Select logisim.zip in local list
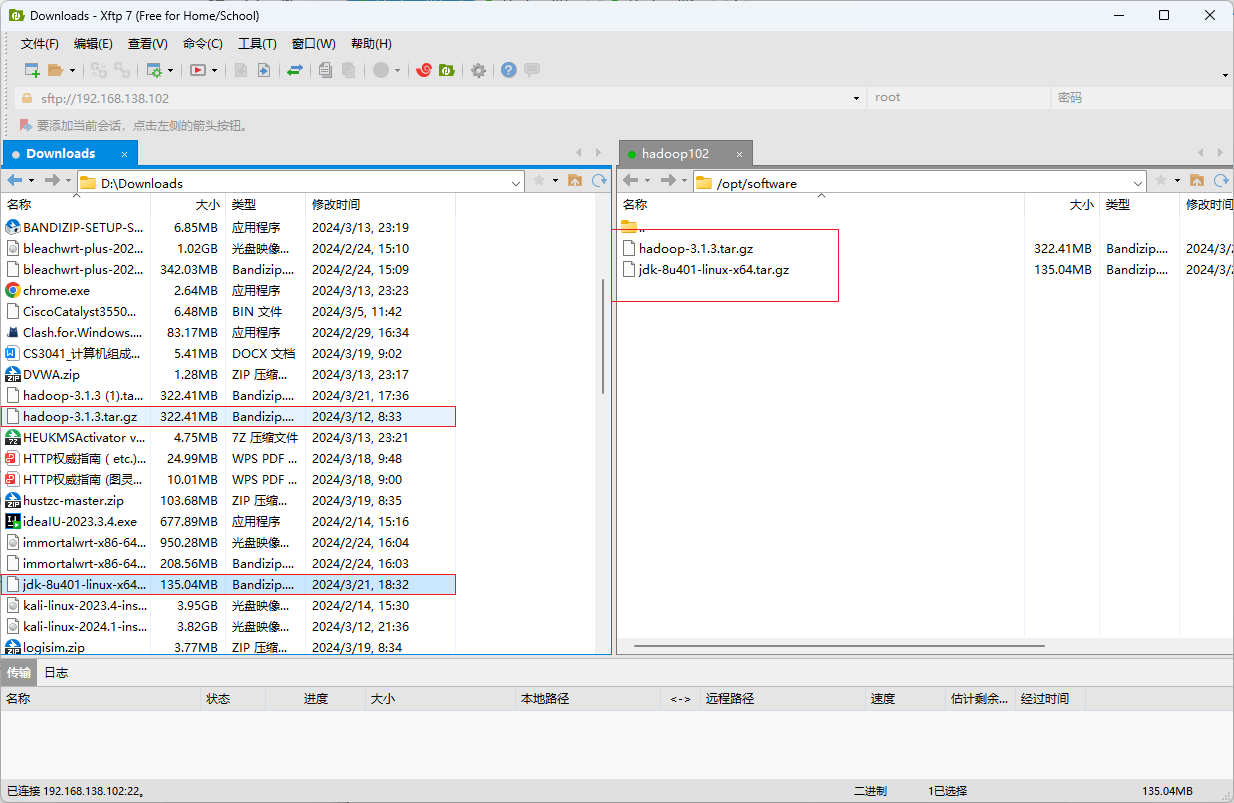 pyautogui.click(x=229, y=647)
